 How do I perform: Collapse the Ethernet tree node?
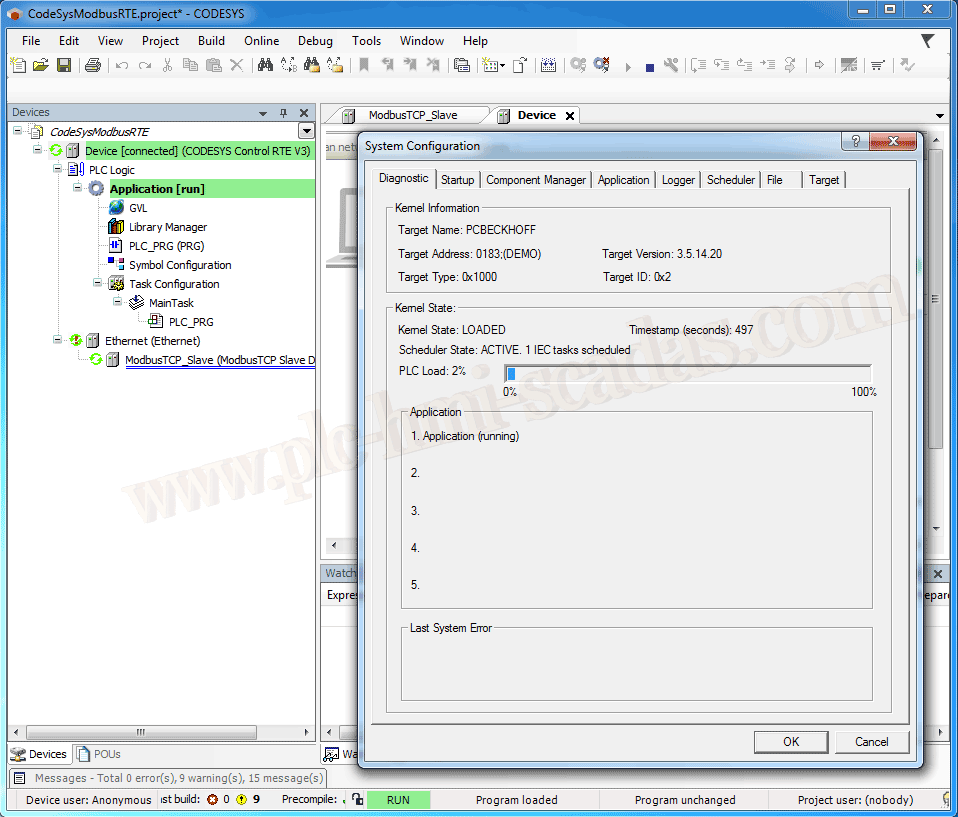coord(57,341)
